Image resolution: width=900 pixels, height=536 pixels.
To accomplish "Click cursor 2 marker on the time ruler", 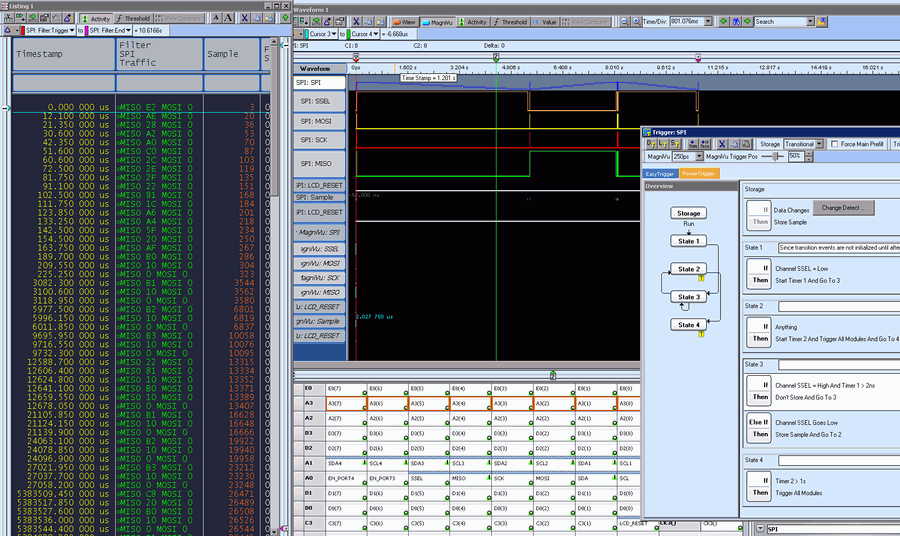I will point(496,57).
